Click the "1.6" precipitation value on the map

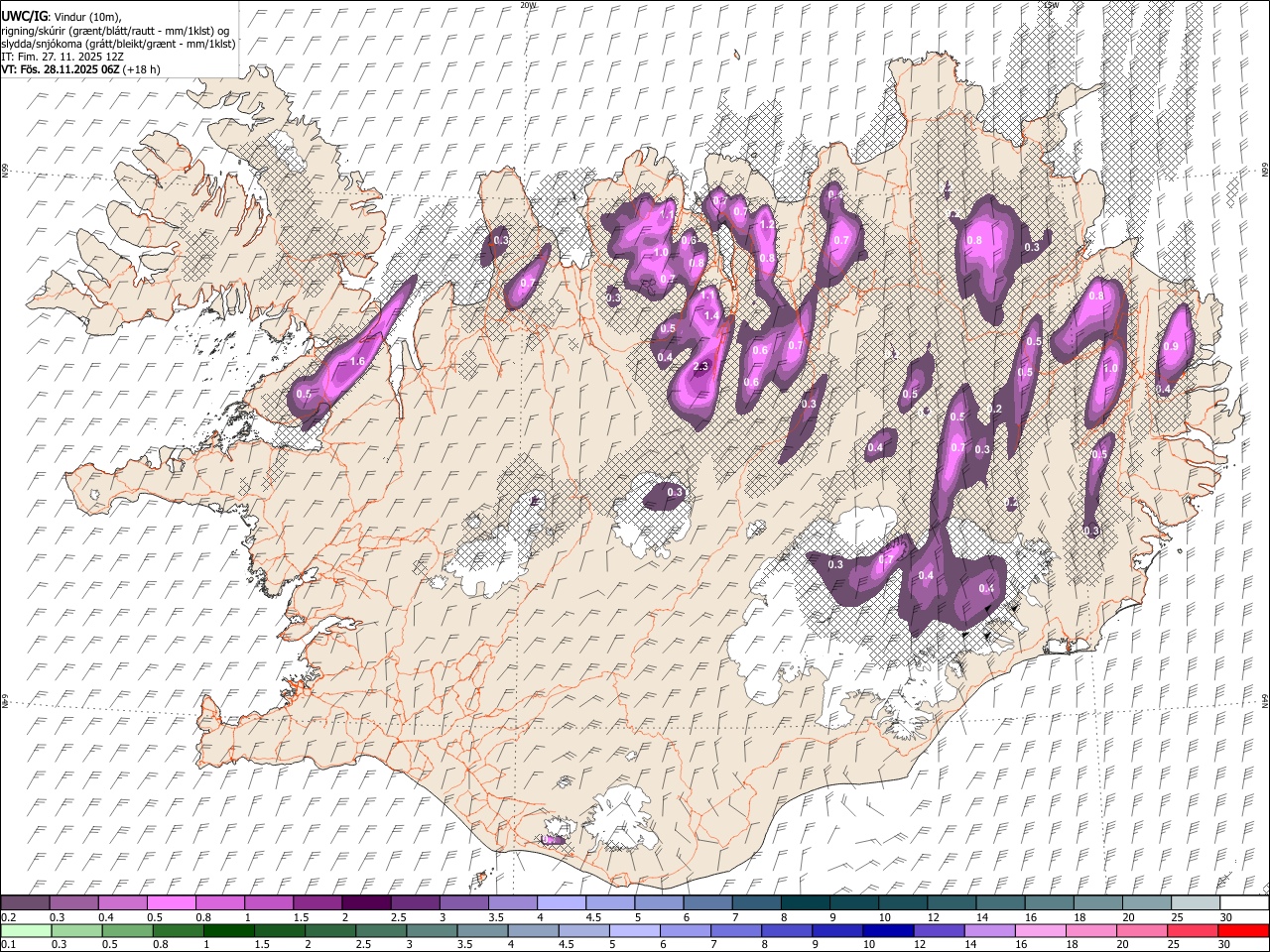(357, 362)
